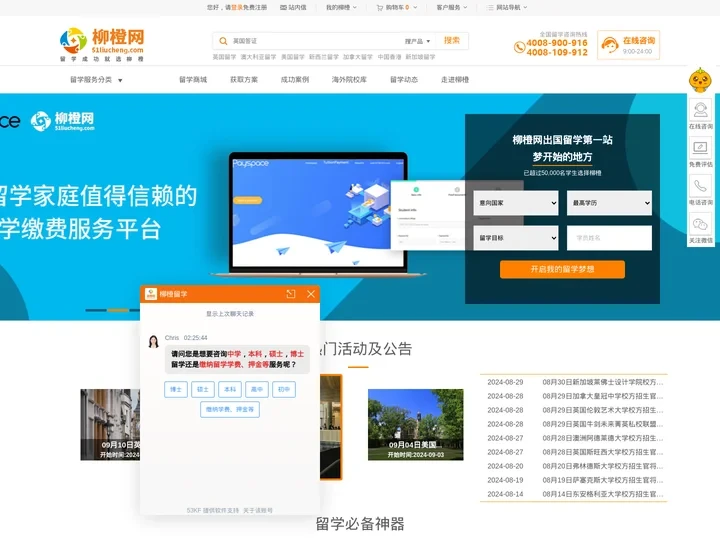Open the 获取方案 nav item
Image resolution: width=720 pixels, height=540 pixels.
click(244, 79)
